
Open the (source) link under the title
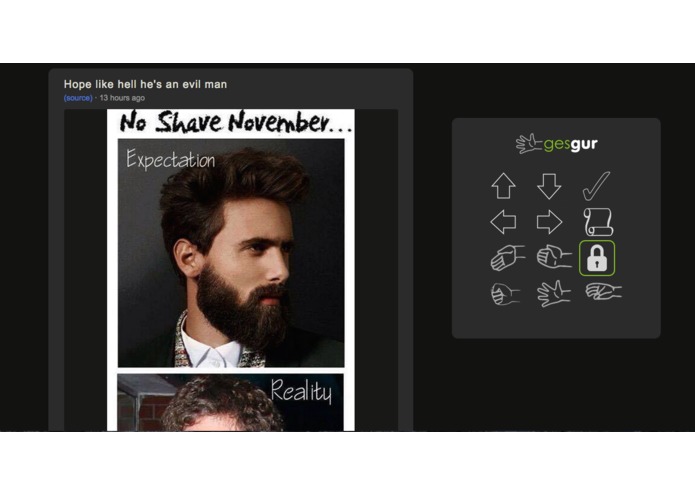(78, 98)
